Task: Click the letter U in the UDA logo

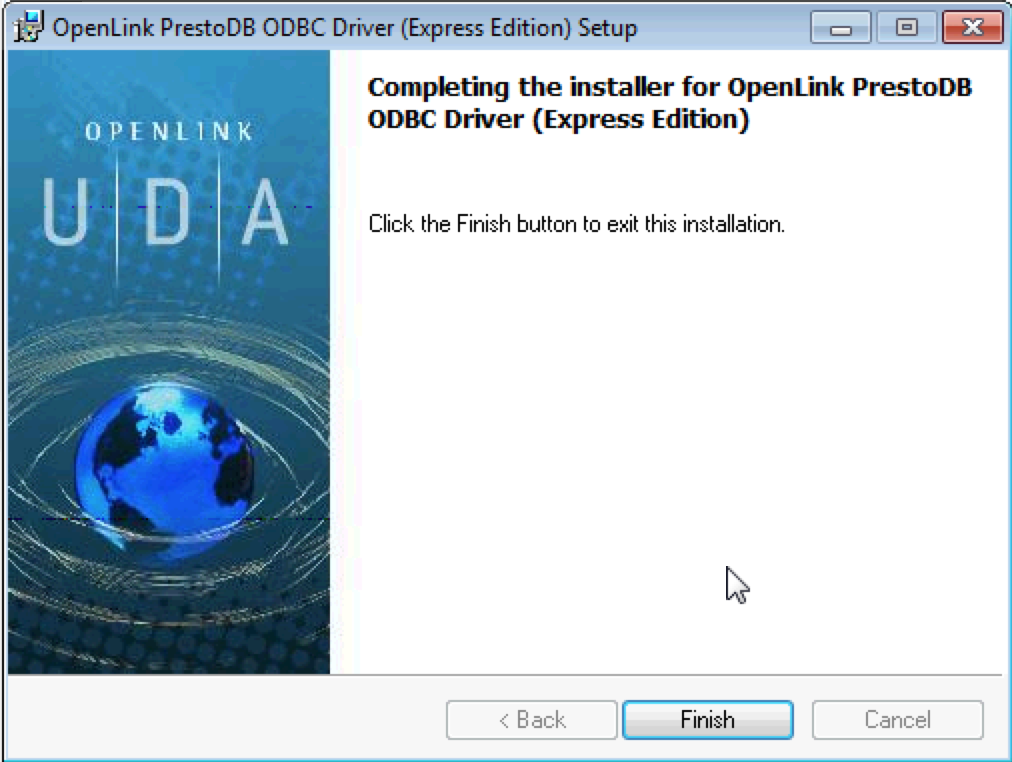Action: coord(65,211)
